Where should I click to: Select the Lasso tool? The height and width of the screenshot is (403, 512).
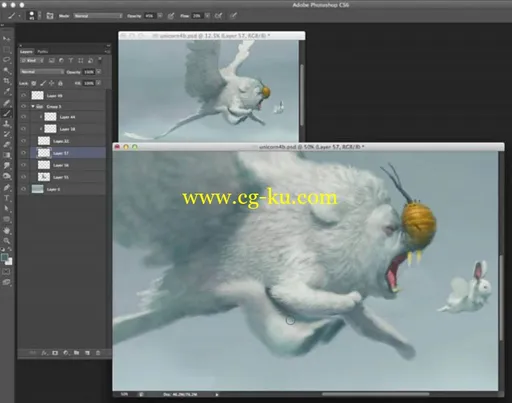[6, 60]
